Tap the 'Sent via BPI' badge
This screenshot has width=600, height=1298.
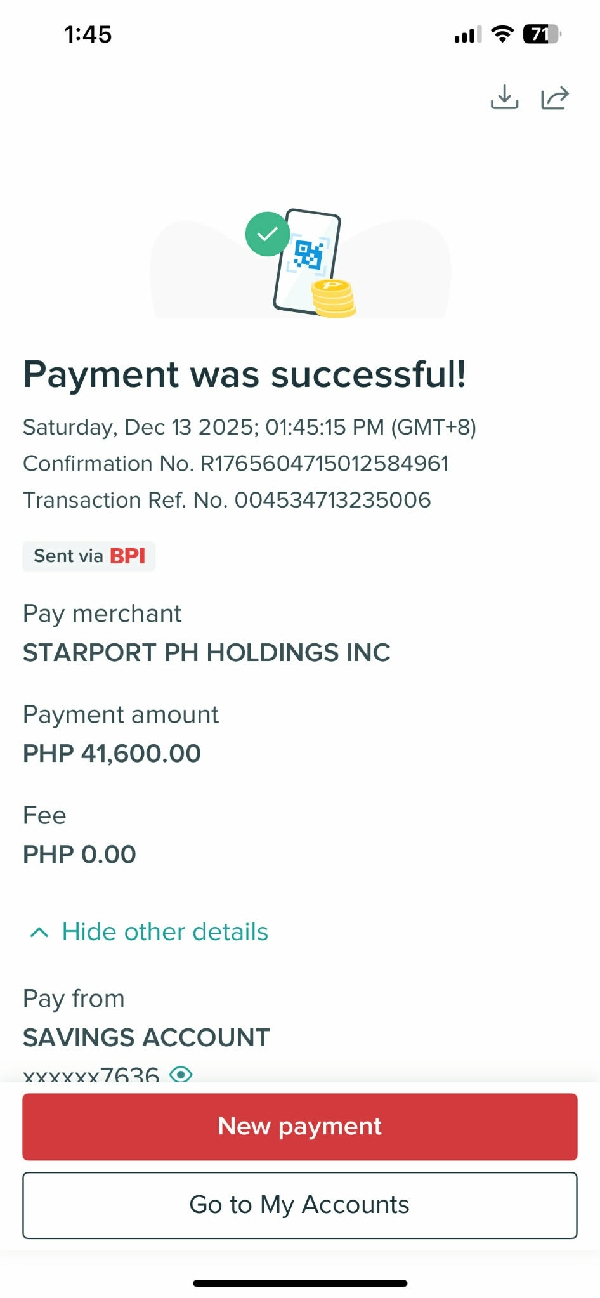tap(89, 556)
